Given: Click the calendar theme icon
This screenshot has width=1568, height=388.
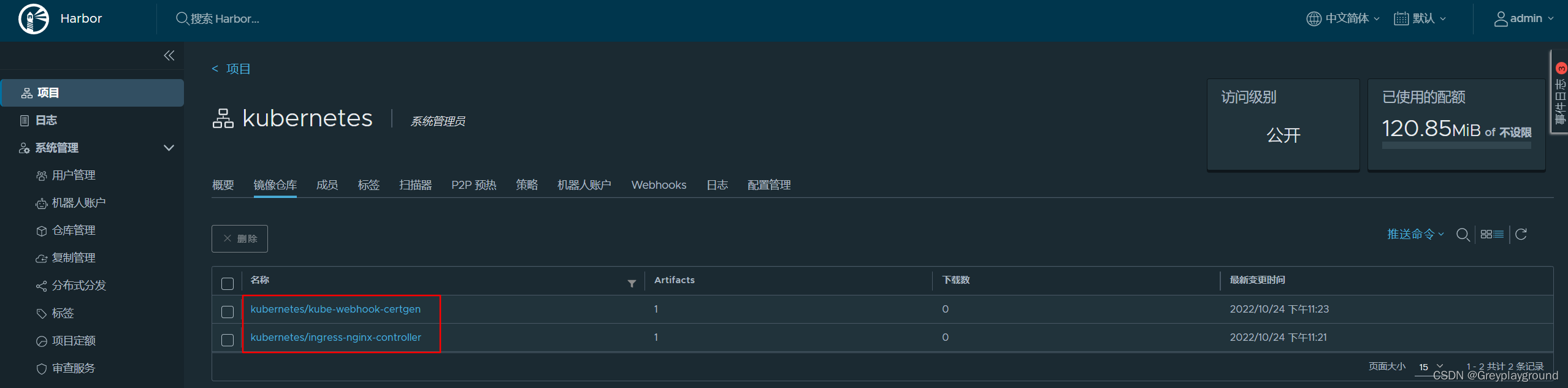Looking at the screenshot, I should [1401, 19].
